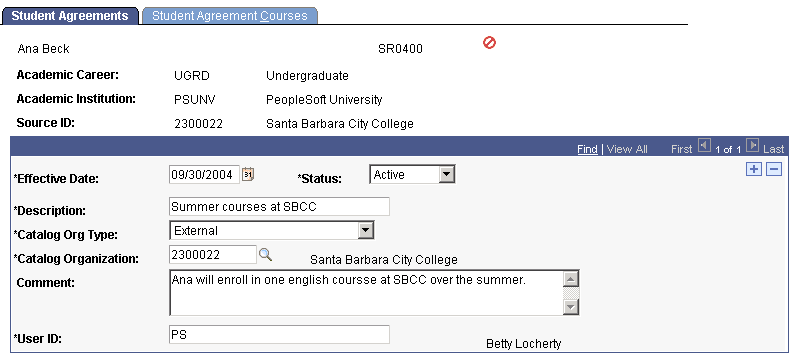Screen dimensions: 795x364
Task: Click the Source ID value 2300022
Action: [198, 123]
